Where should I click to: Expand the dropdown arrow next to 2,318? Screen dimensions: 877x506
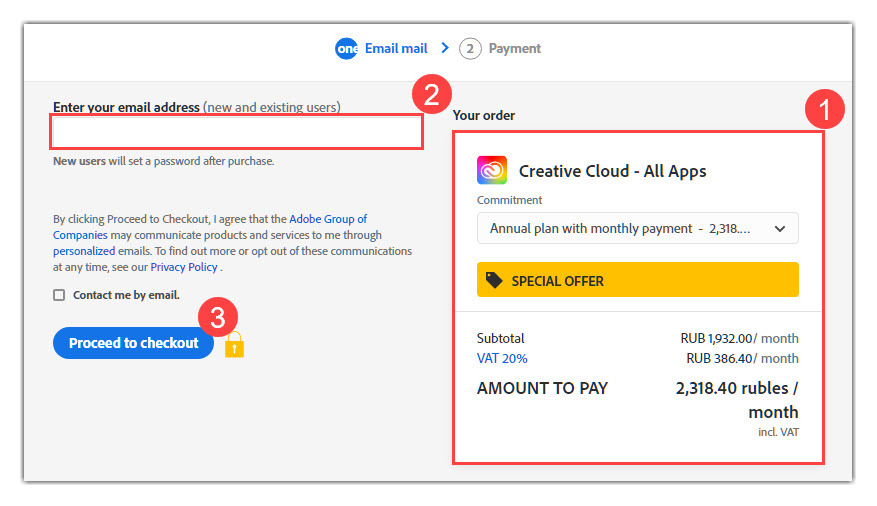[780, 229]
